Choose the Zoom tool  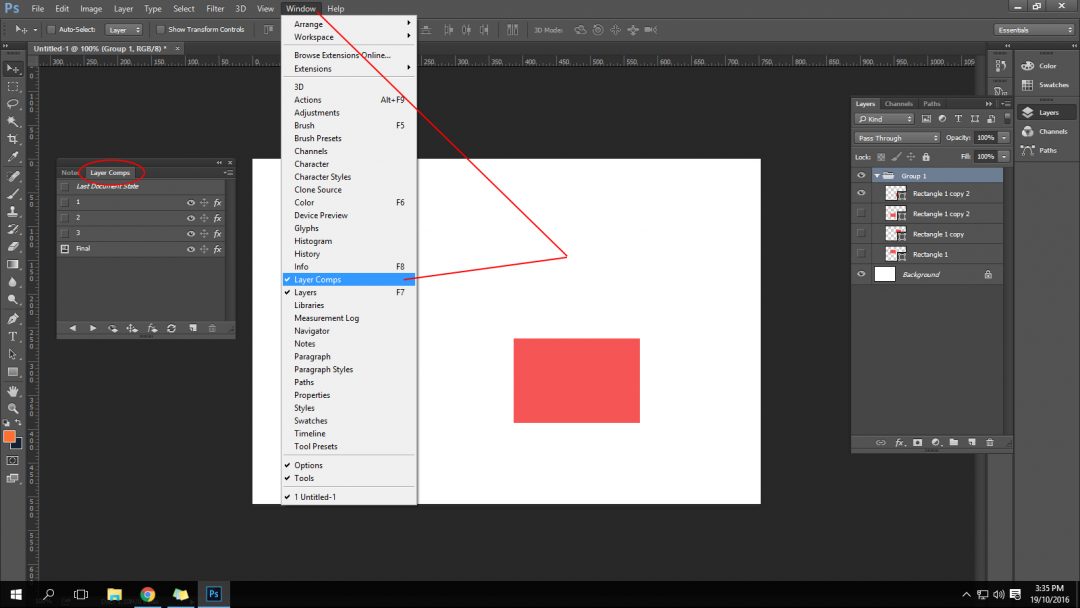coord(13,408)
